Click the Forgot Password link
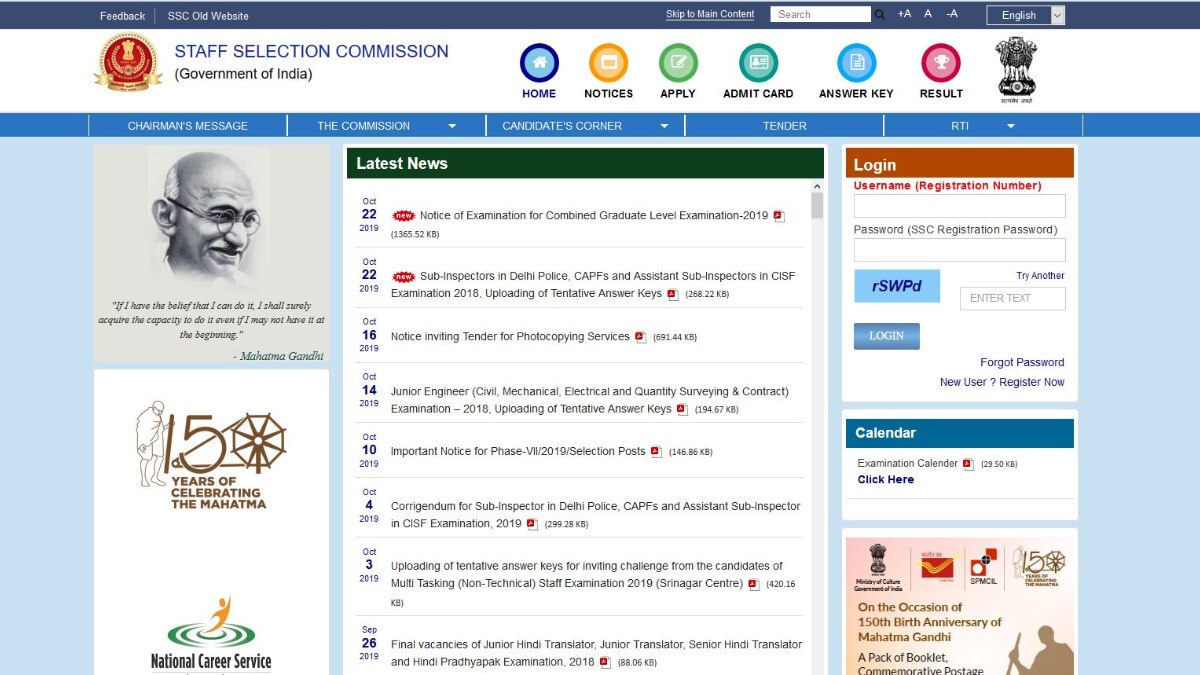 pos(1022,362)
